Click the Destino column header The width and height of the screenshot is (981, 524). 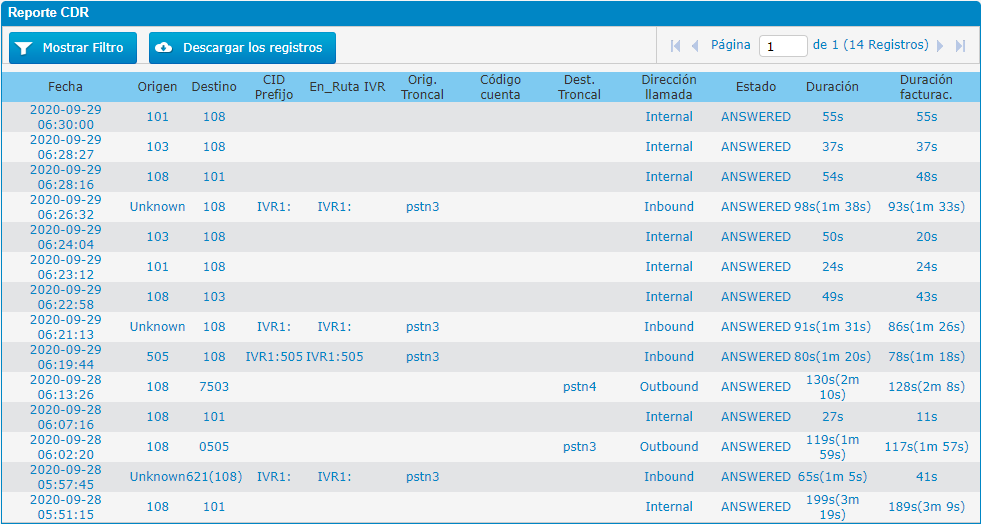click(x=214, y=87)
